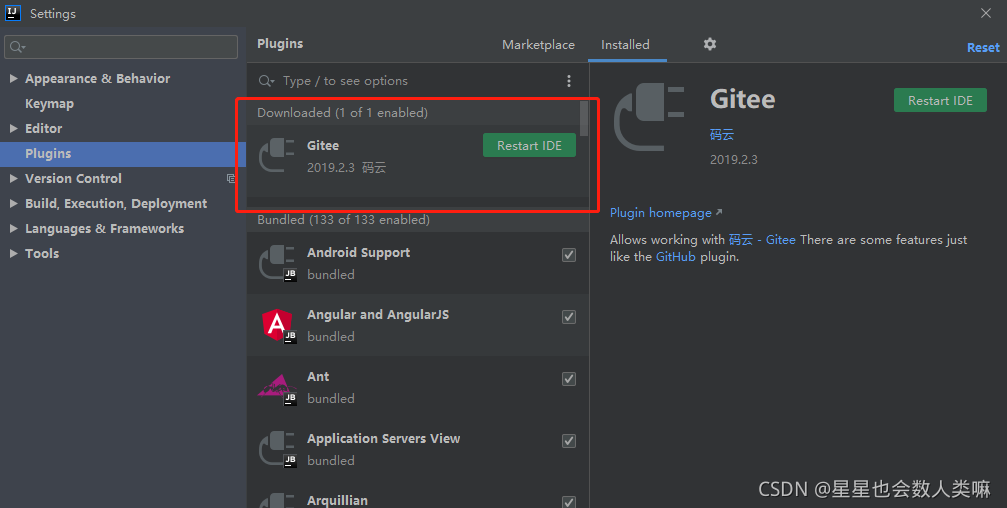Select the Installed tab

click(x=625, y=44)
